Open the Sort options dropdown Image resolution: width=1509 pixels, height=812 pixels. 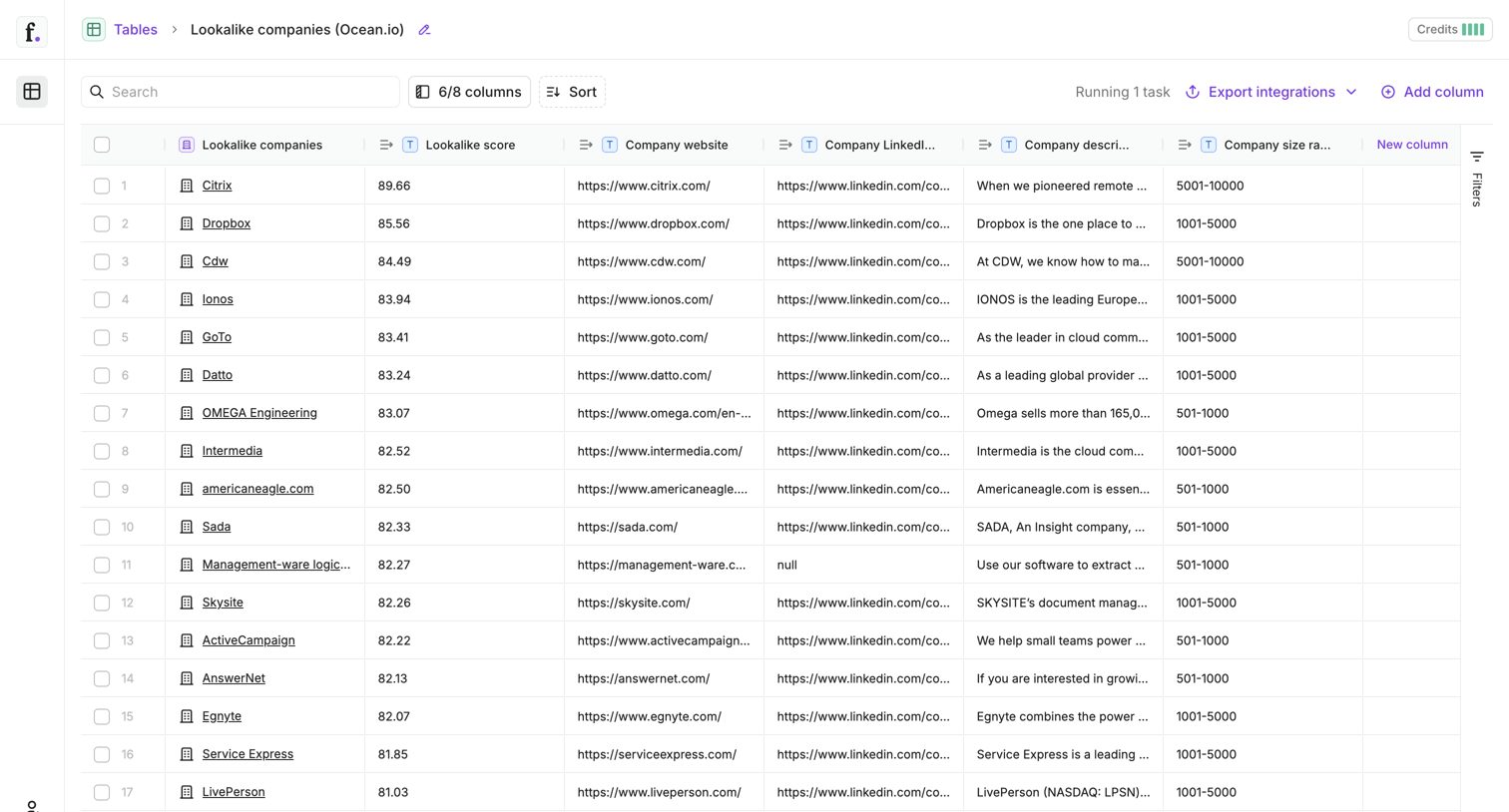572,92
